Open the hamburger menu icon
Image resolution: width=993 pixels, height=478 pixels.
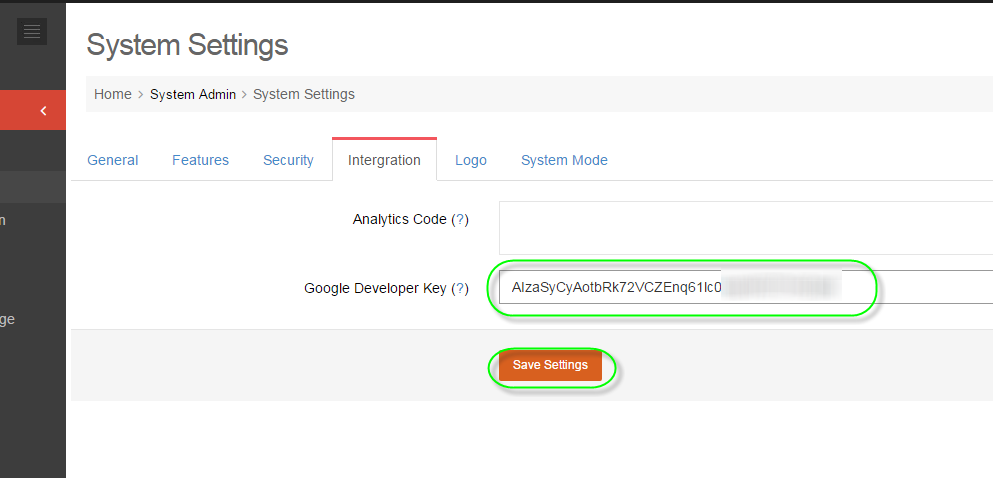(x=32, y=32)
